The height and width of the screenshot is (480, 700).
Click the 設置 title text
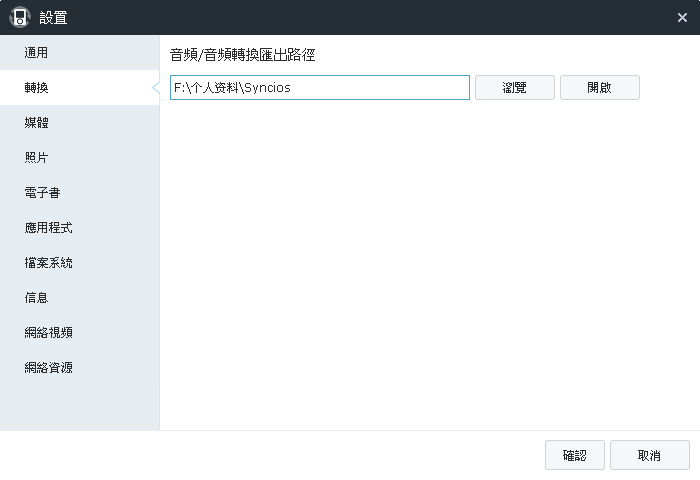53,17
